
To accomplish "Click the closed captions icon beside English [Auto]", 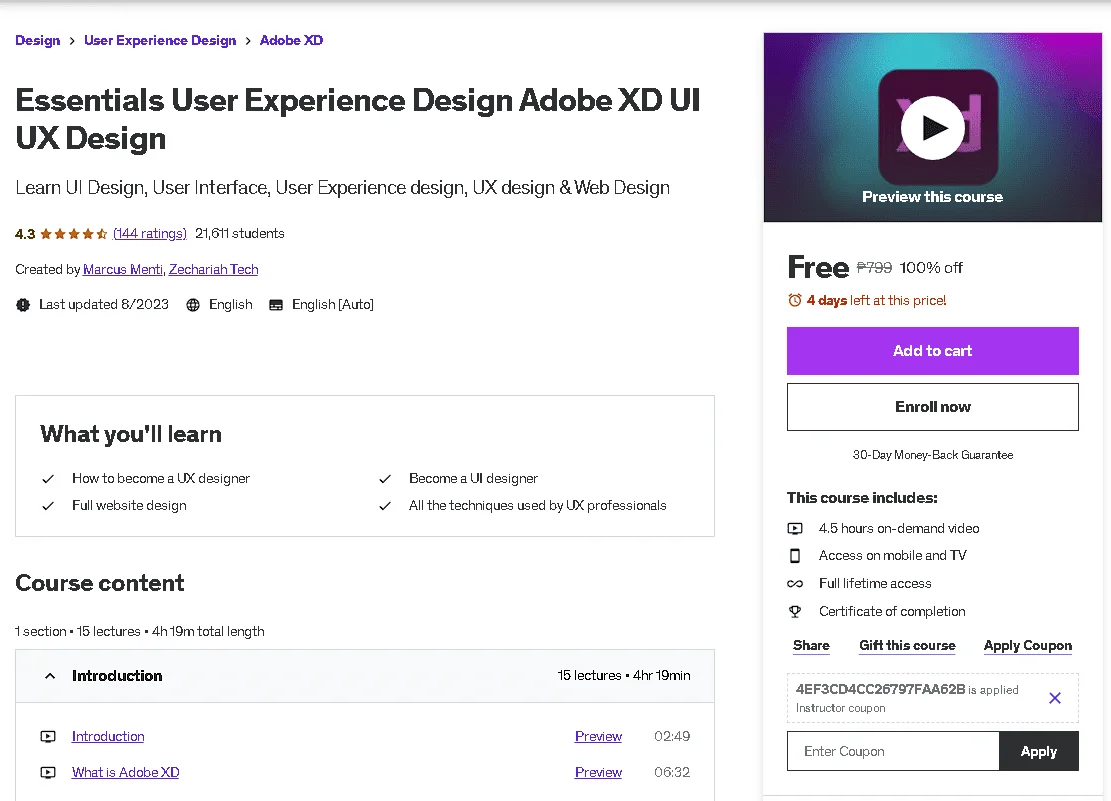I will pyautogui.click(x=276, y=305).
